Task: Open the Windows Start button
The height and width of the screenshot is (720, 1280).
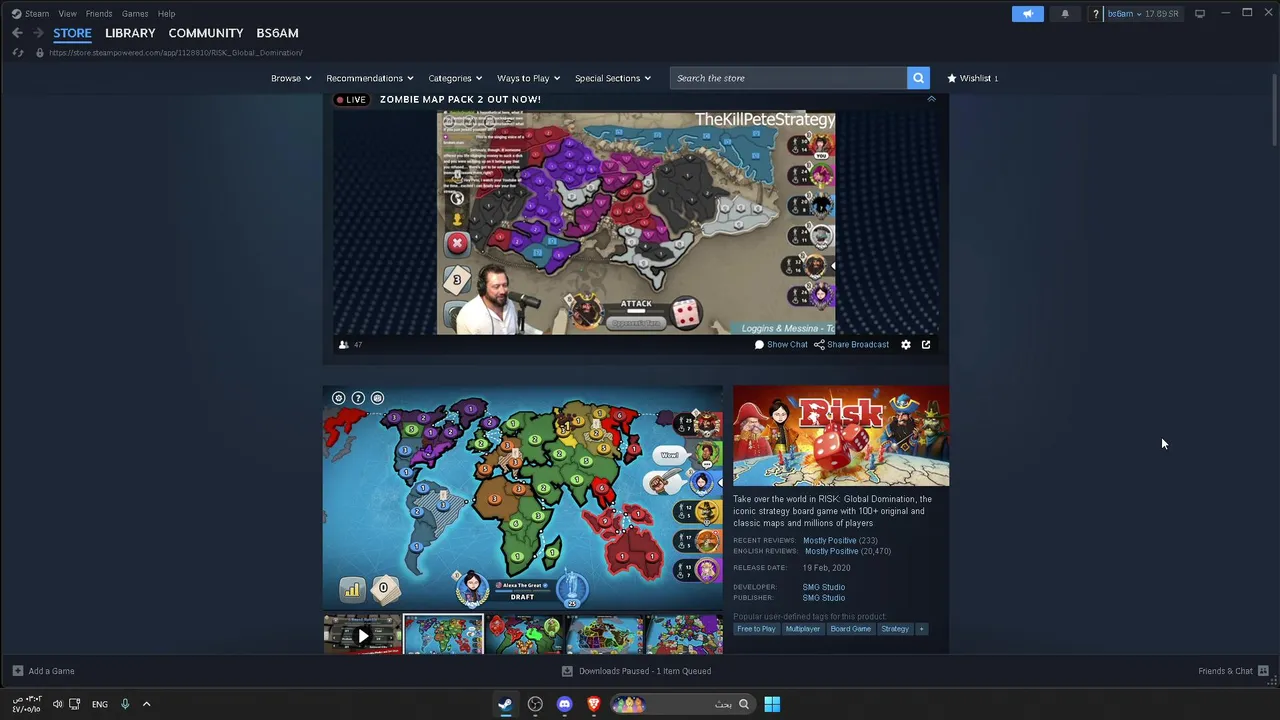Action: [772, 704]
